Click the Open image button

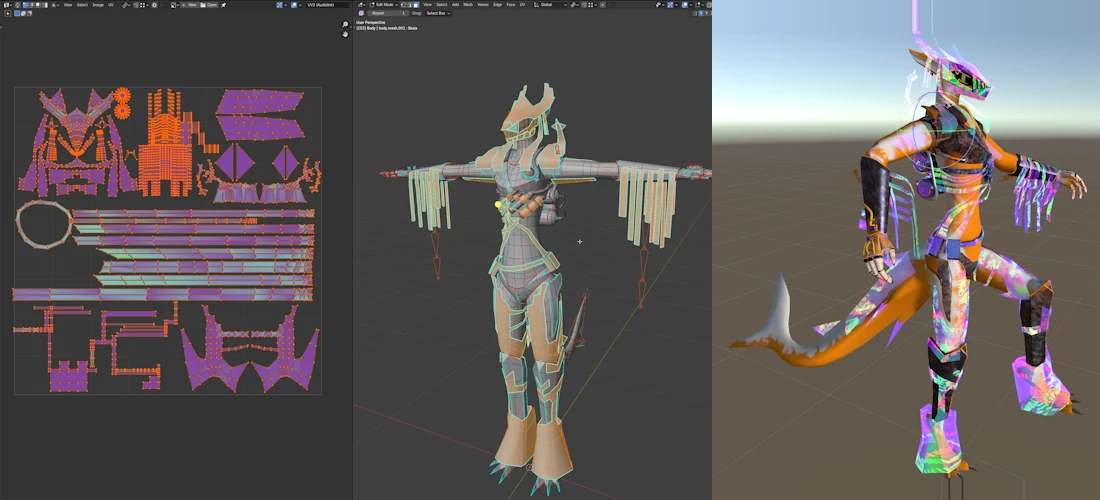[x=208, y=5]
